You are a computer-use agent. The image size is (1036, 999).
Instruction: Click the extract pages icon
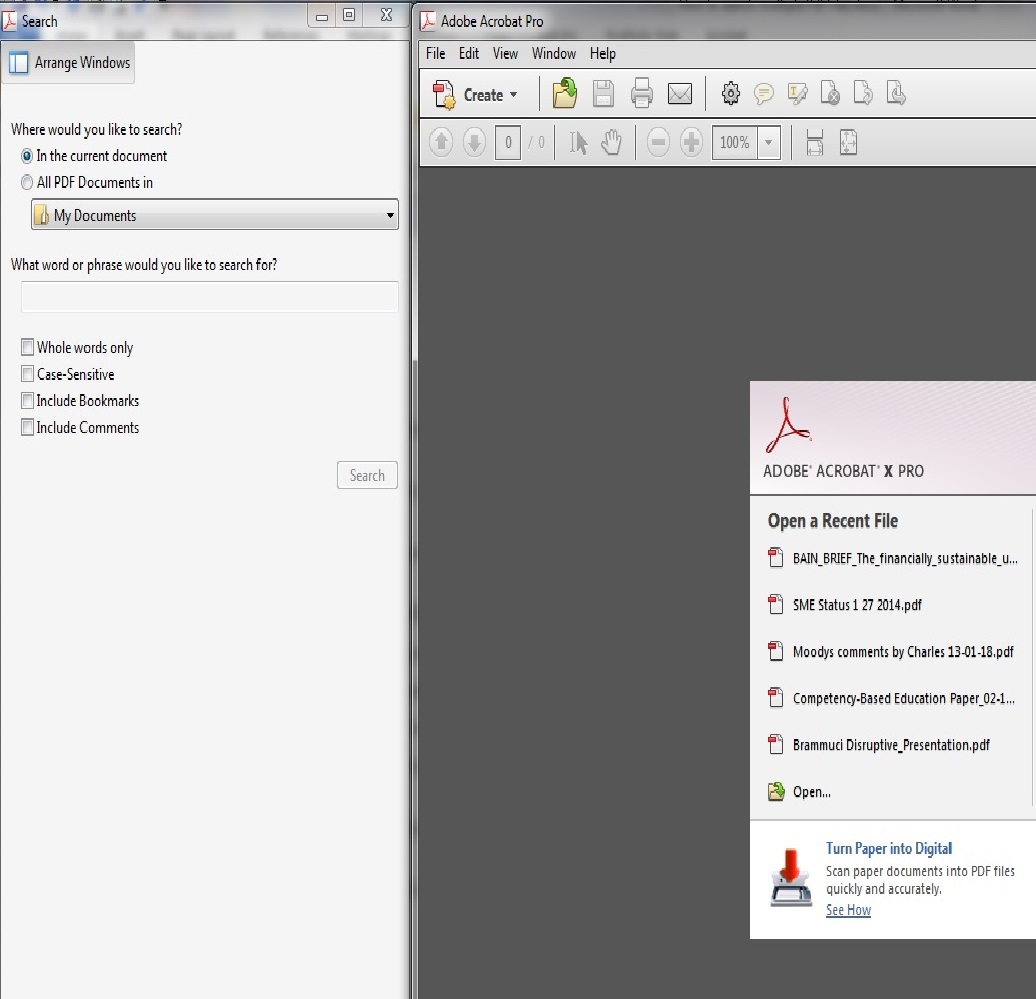coord(896,93)
